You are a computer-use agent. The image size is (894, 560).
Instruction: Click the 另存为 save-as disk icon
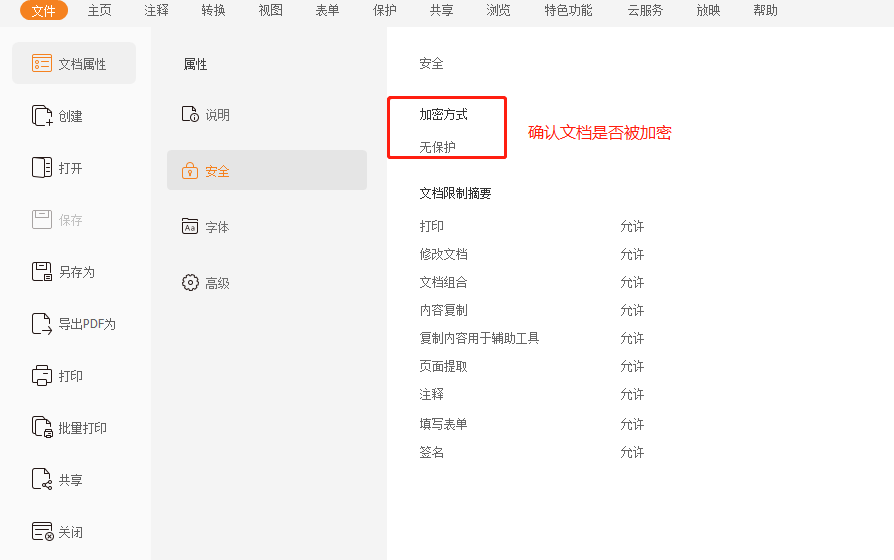pyautogui.click(x=41, y=272)
